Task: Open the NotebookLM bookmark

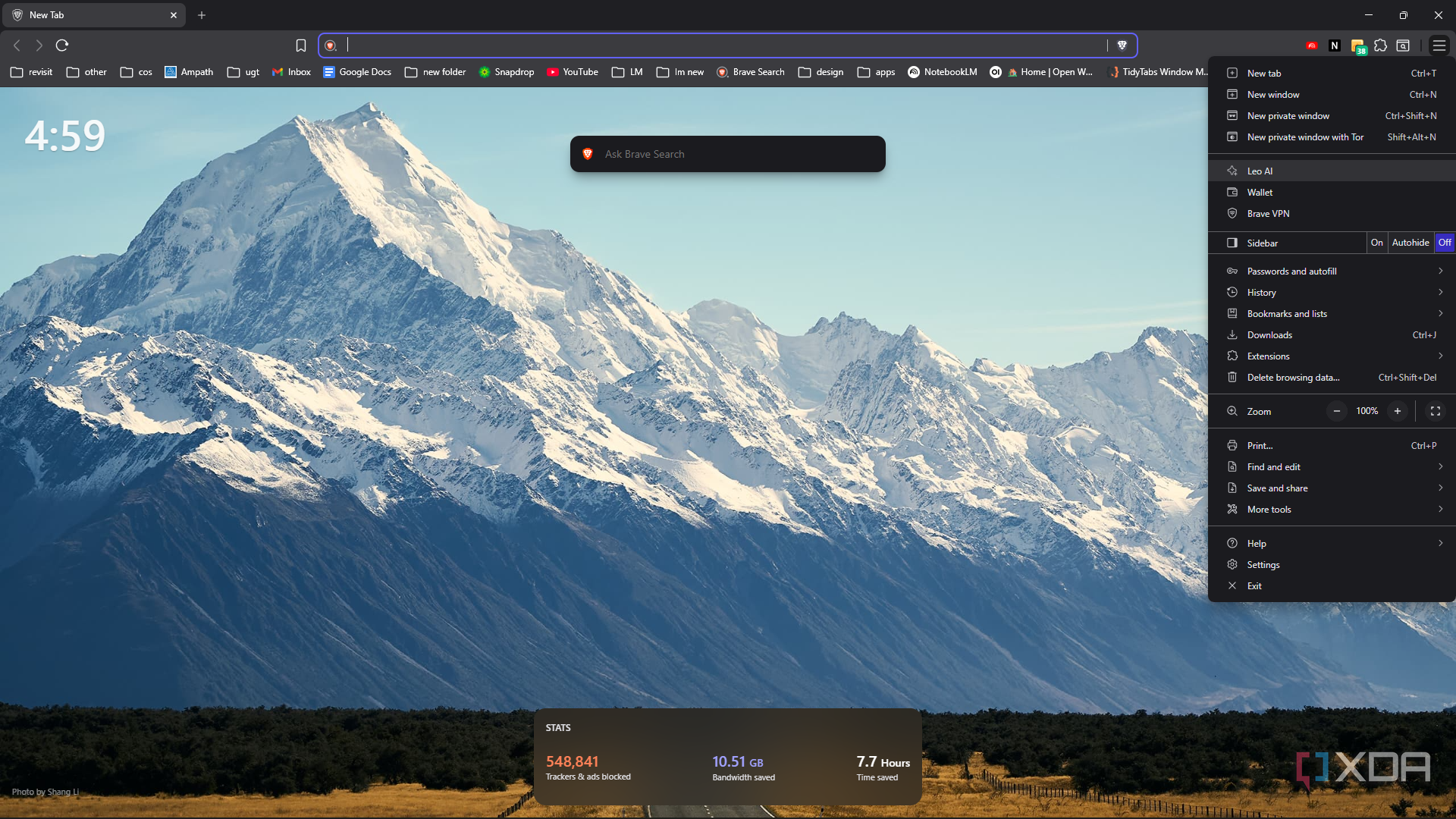Action: pos(943,72)
